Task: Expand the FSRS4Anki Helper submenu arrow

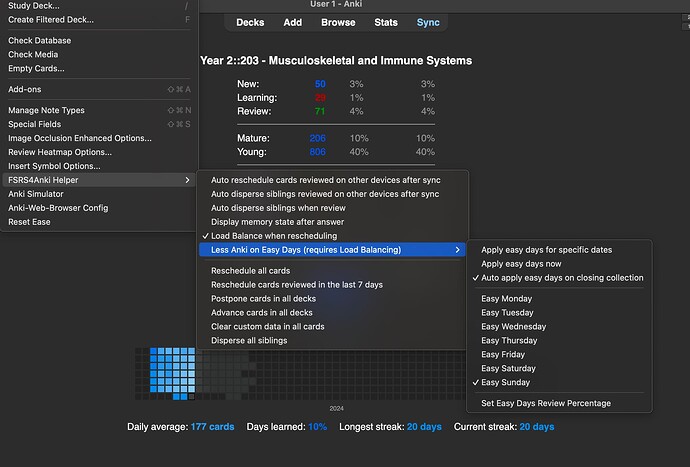Action: 187,180
